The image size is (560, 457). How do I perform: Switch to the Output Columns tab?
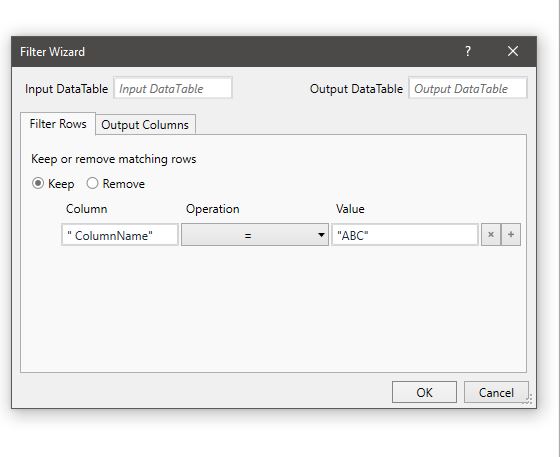pos(145,125)
